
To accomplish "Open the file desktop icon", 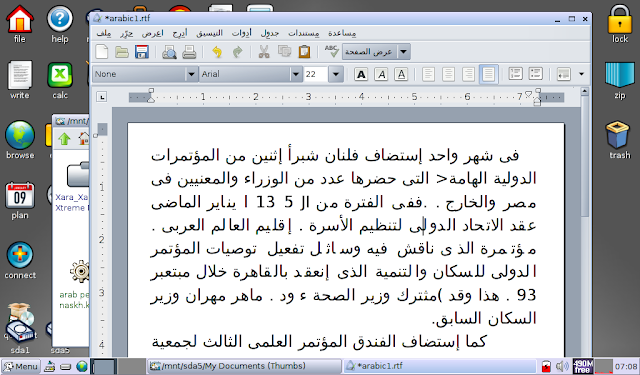I will [x=19, y=23].
